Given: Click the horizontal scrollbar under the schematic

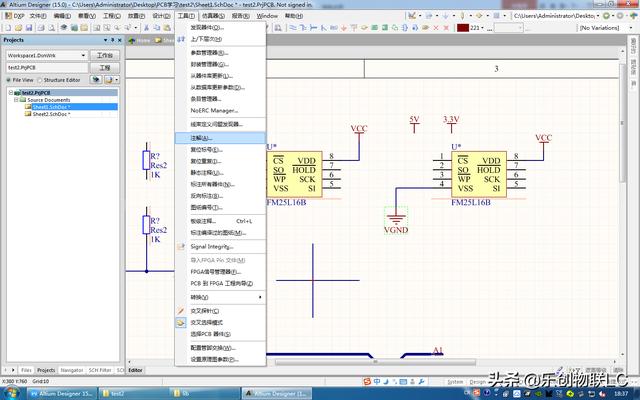Looking at the screenshot, I should pyautogui.click(x=375, y=362).
